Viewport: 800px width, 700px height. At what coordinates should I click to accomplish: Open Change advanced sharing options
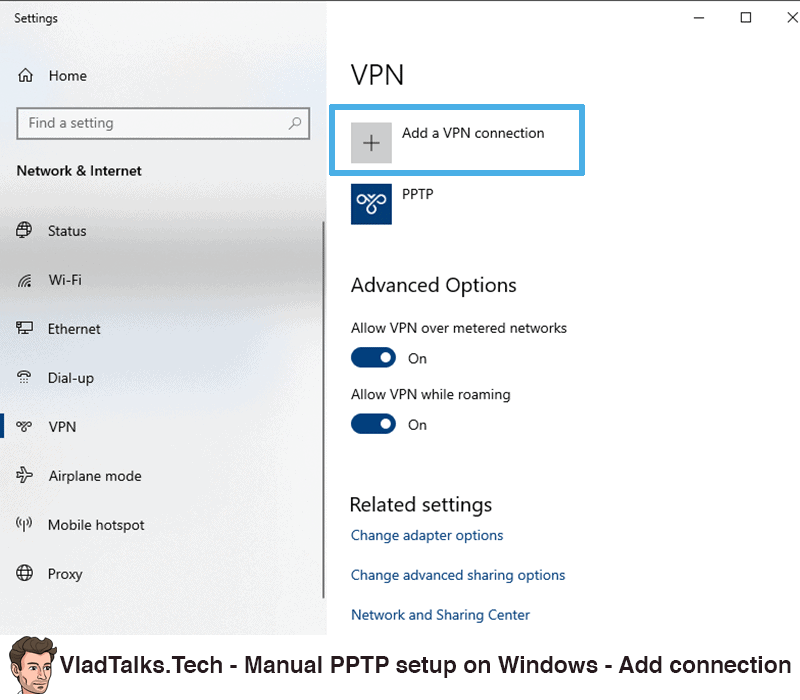458,575
